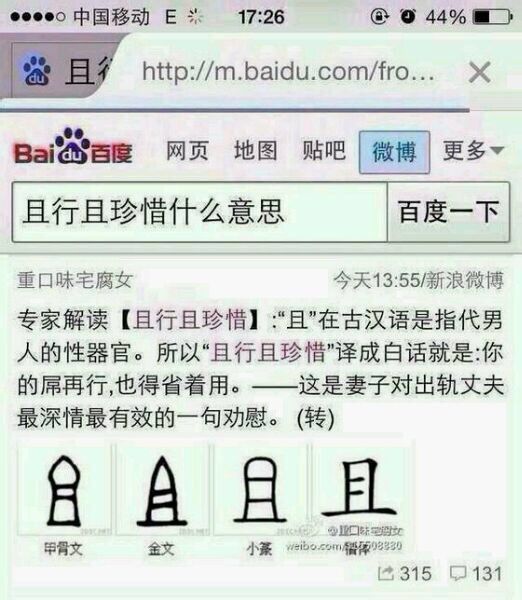The height and width of the screenshot is (600, 522).
Task: View the 楷体 character thumbnail
Action: pos(360,490)
